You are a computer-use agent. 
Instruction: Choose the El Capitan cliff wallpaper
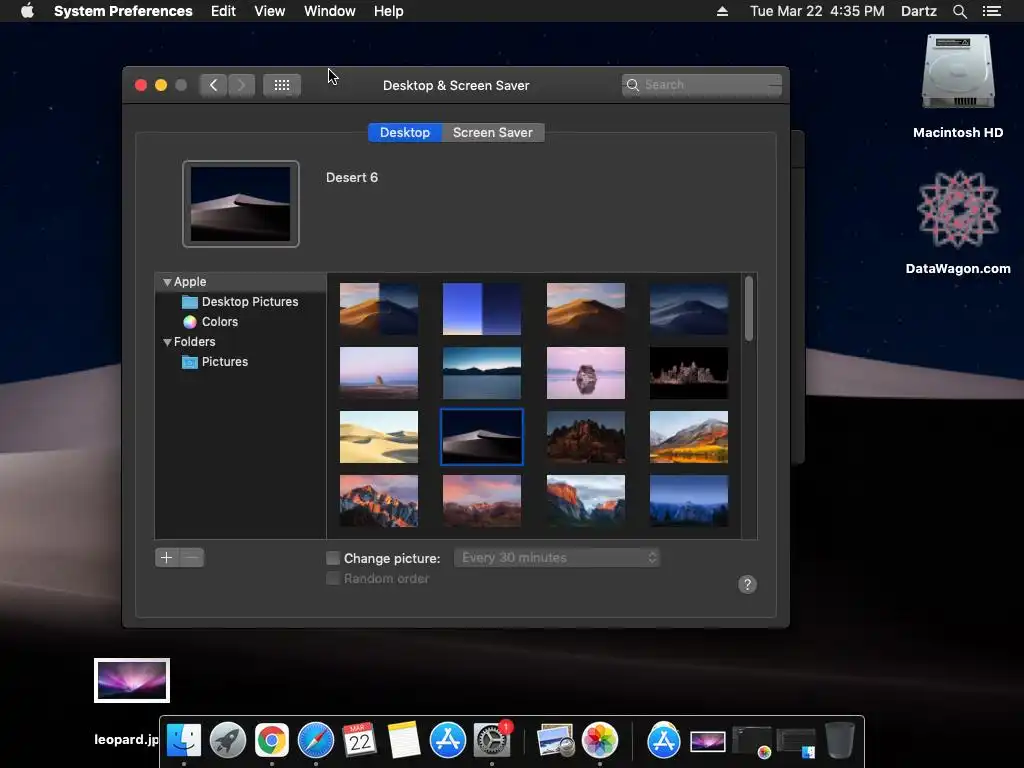coord(586,501)
